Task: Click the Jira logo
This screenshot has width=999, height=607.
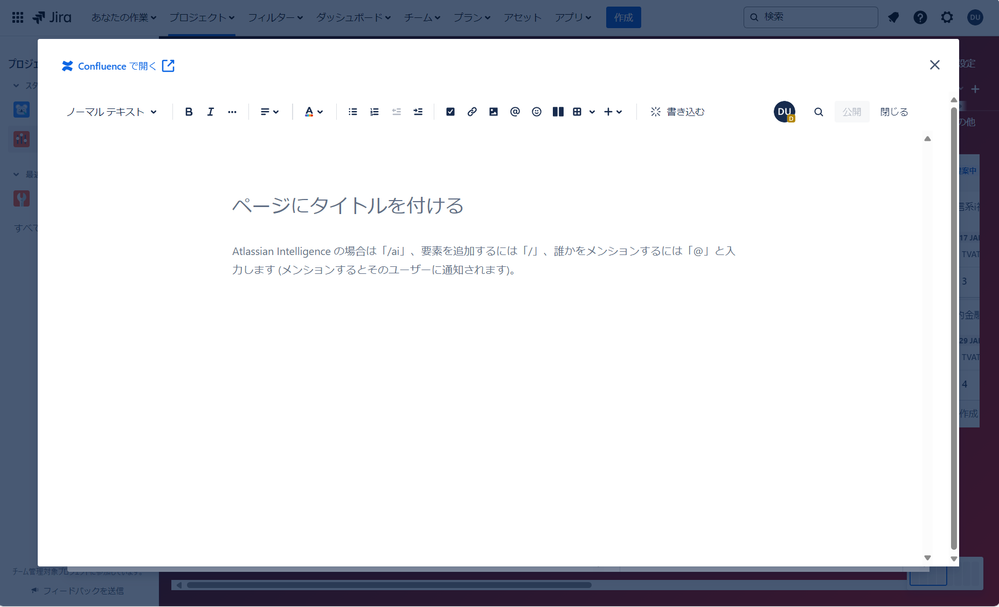Action: tap(52, 17)
